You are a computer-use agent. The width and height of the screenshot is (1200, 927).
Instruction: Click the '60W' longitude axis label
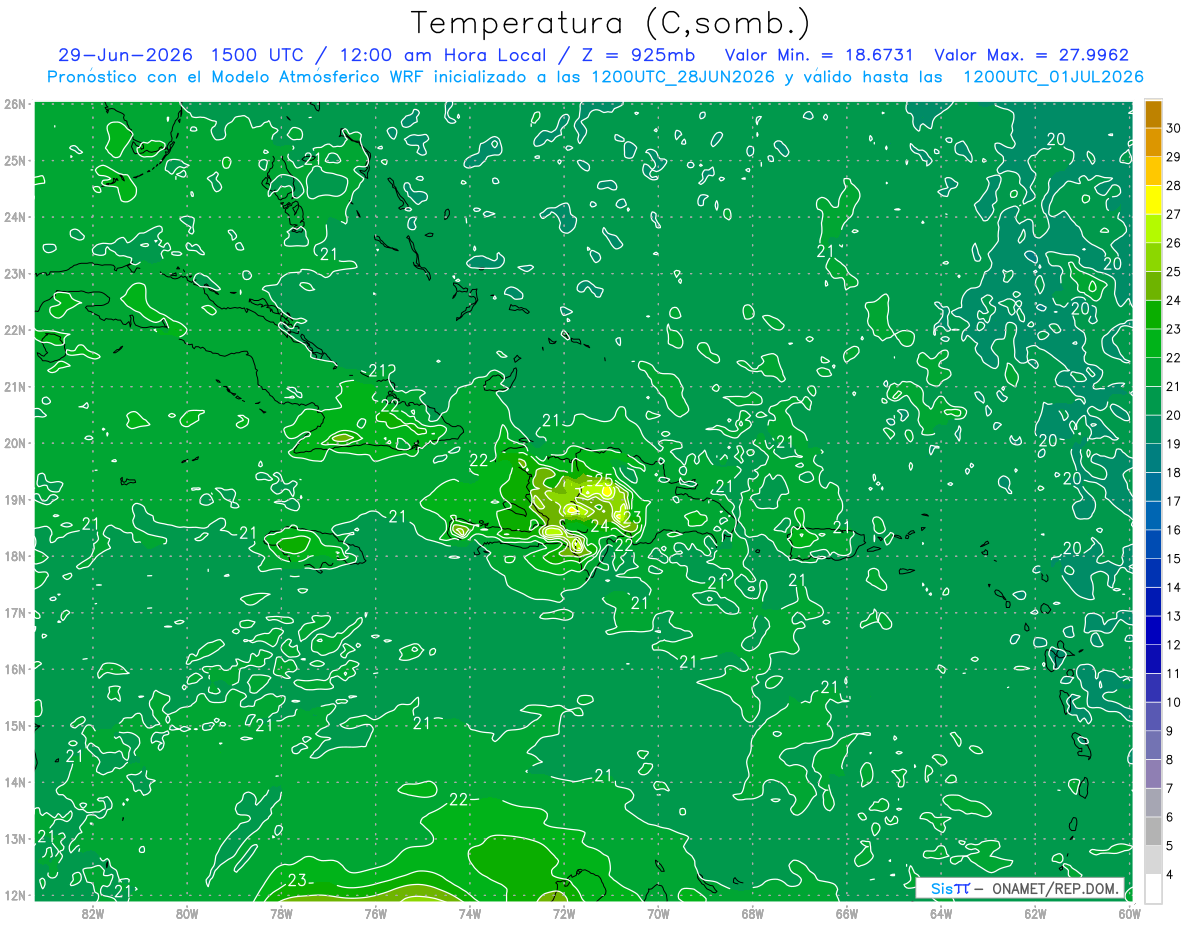coord(1130,913)
